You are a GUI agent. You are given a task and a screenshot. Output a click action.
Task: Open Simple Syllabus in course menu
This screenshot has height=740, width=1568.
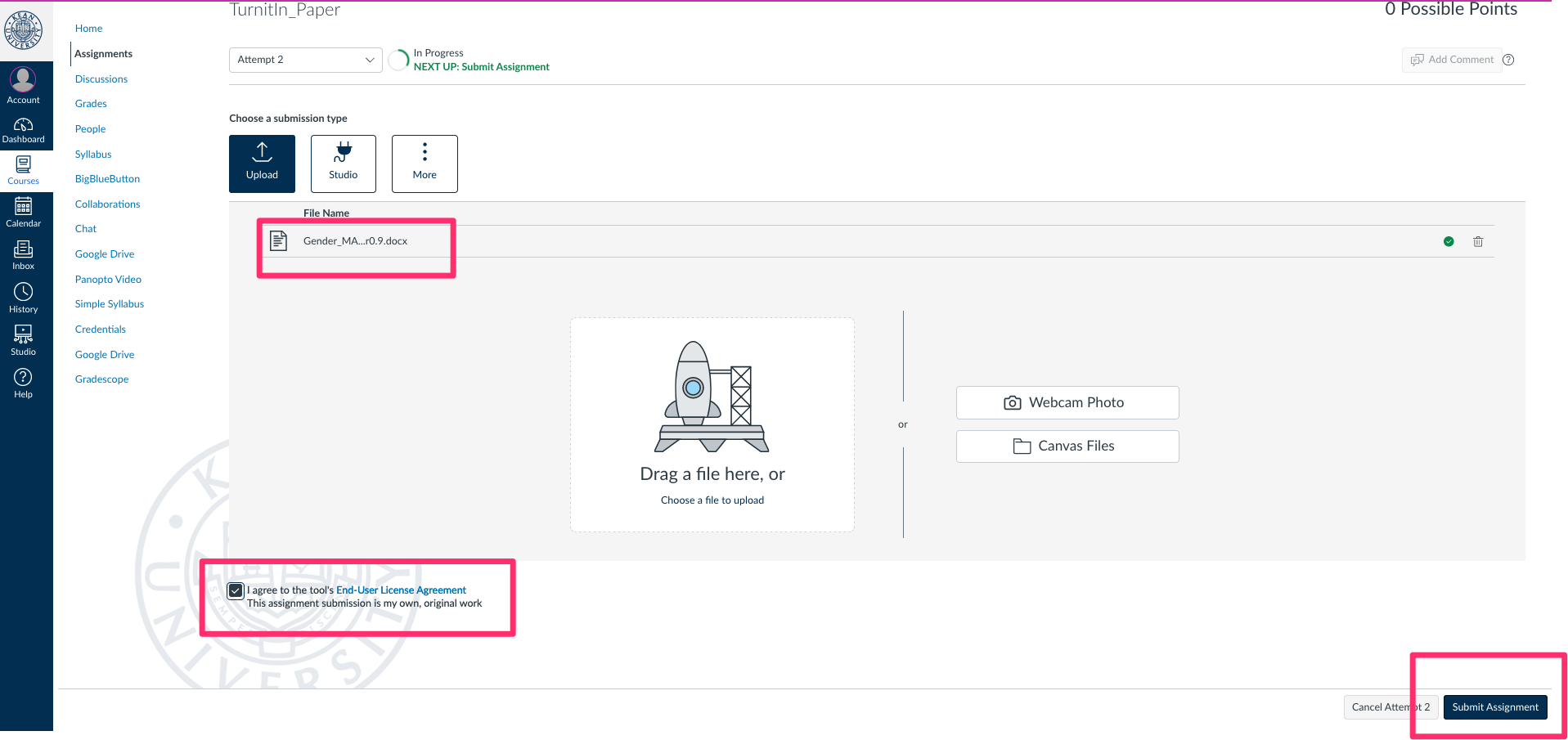[x=110, y=304]
